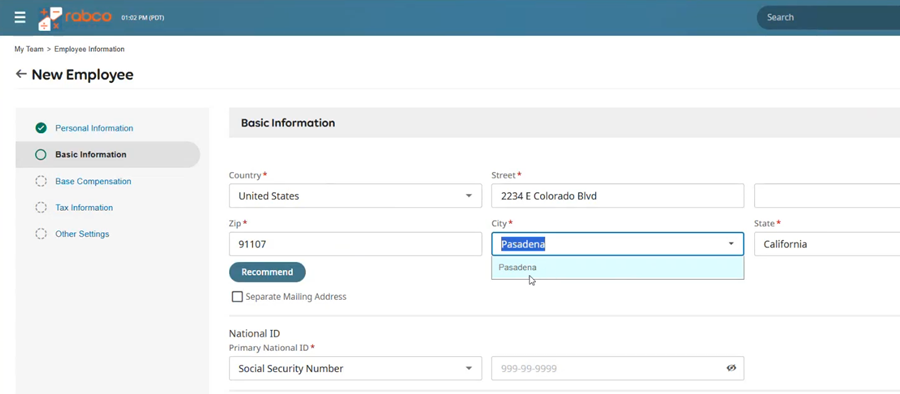Go to the Tax Information step

84,207
